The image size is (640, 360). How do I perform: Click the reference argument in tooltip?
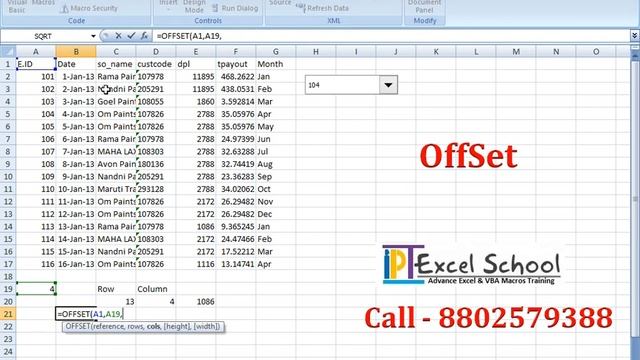click(109, 327)
